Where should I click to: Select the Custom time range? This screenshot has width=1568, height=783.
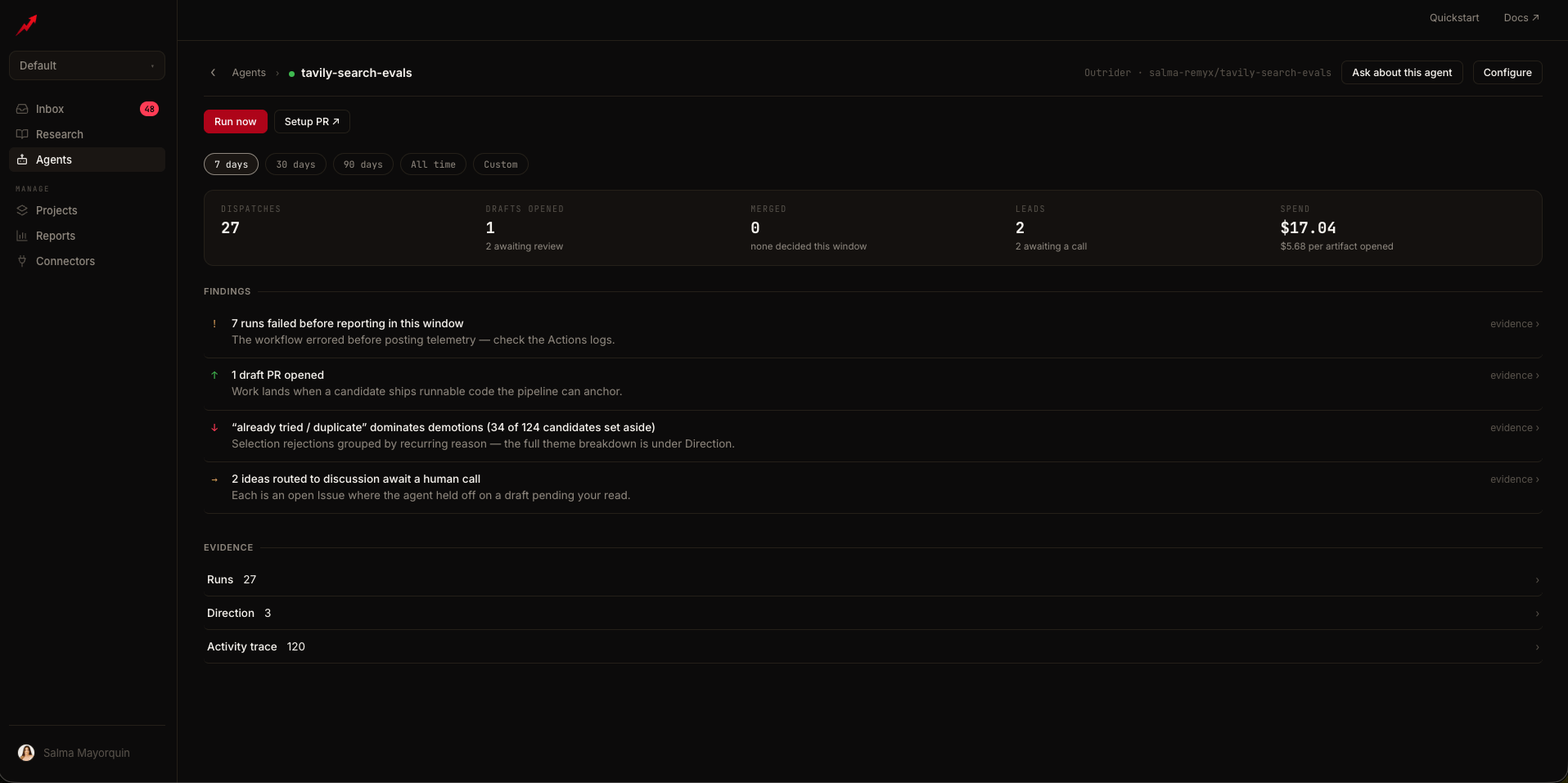coord(501,164)
